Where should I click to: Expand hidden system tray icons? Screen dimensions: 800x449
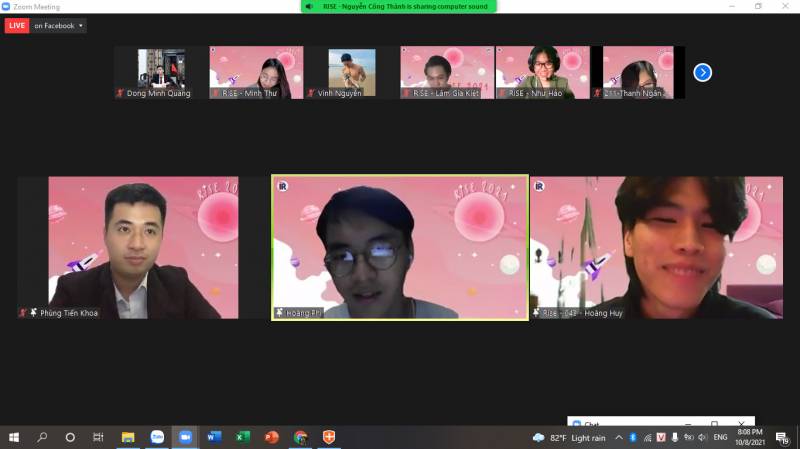click(x=618, y=437)
